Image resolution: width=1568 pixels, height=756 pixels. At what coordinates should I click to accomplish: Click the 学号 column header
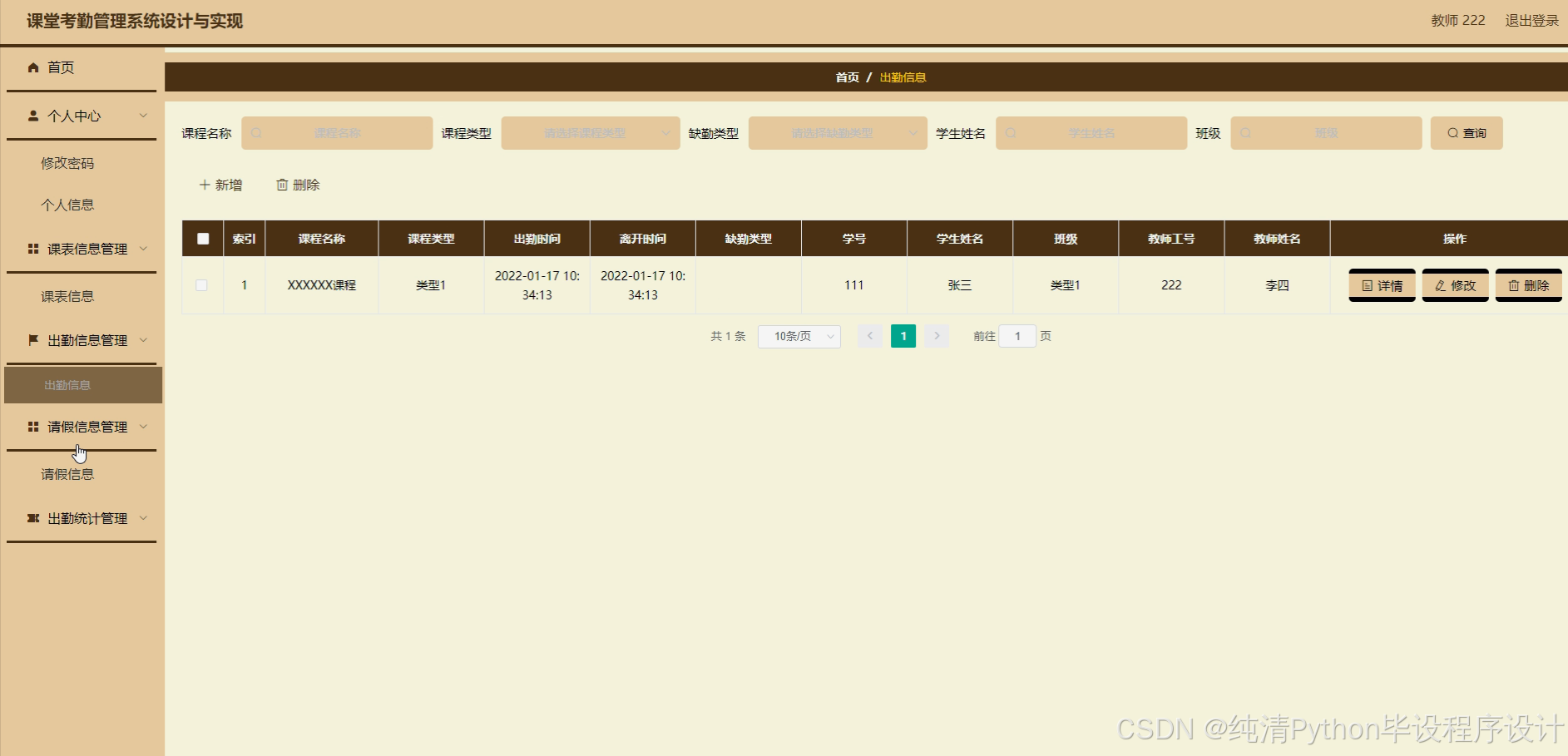click(x=854, y=239)
